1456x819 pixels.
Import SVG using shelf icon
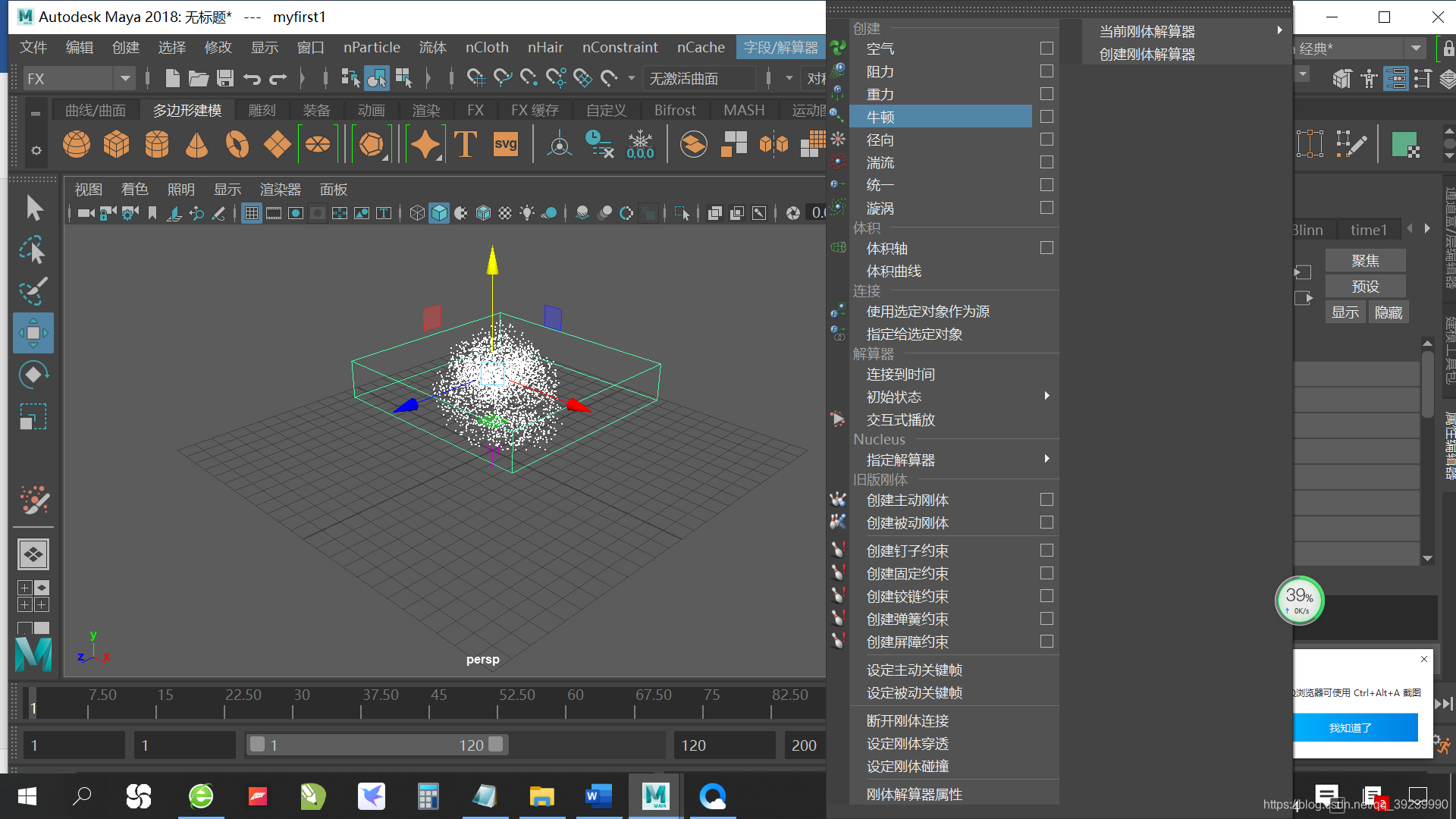505,144
